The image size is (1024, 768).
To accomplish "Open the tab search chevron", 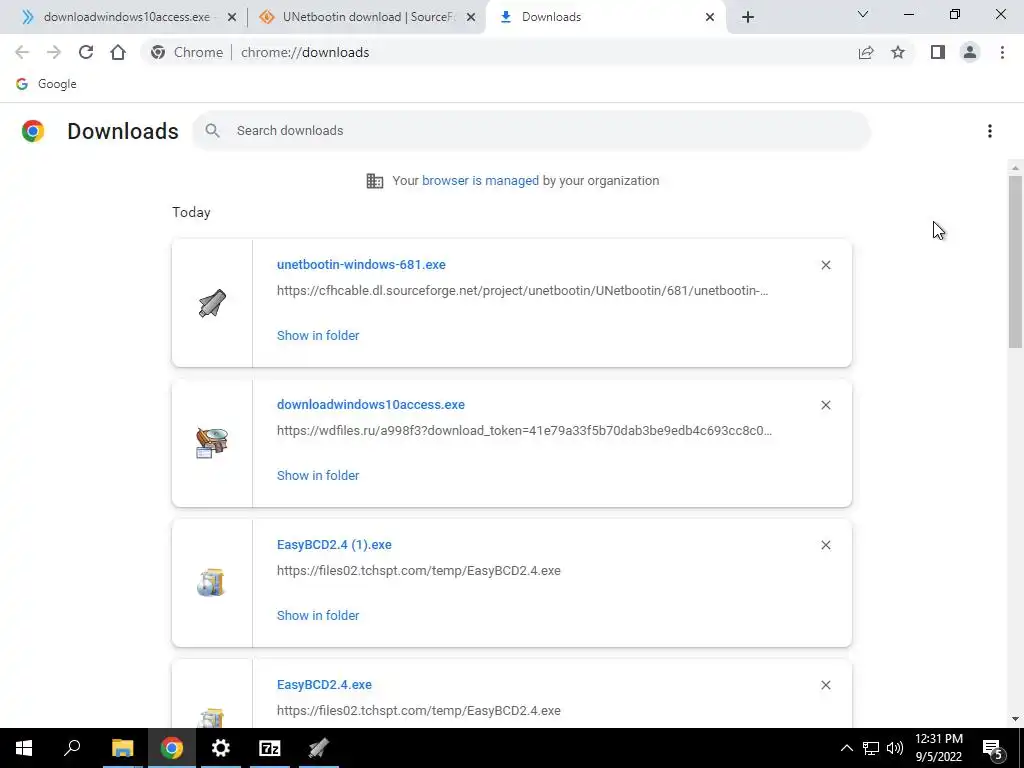I will (x=863, y=14).
